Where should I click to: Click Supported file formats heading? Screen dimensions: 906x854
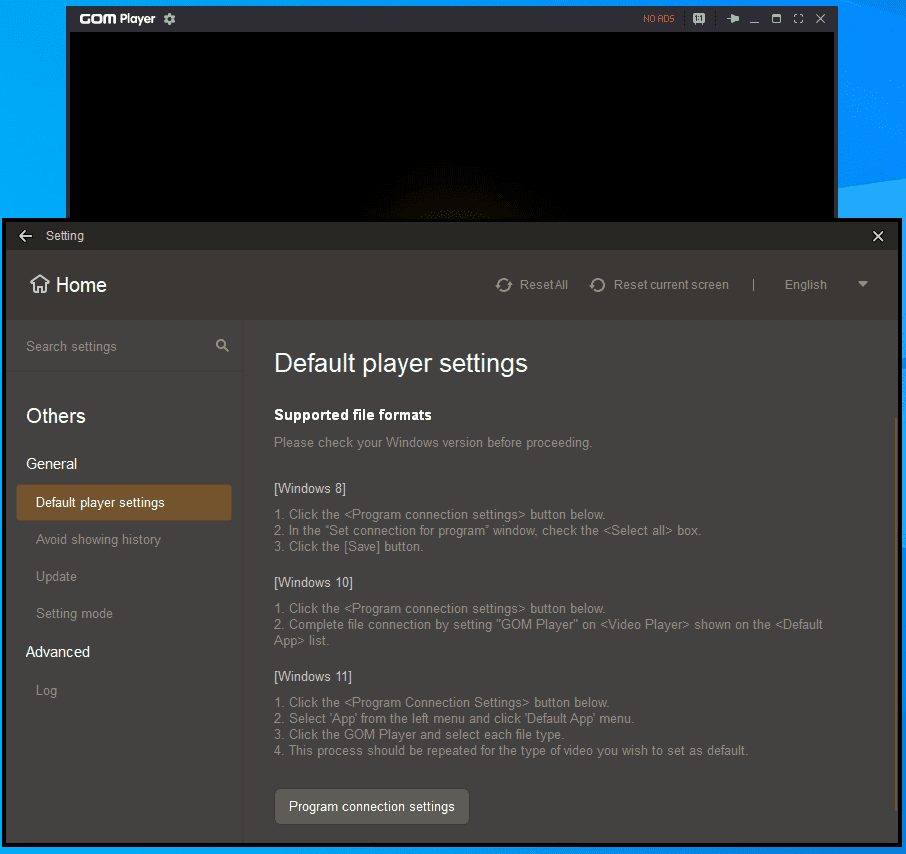click(x=352, y=415)
